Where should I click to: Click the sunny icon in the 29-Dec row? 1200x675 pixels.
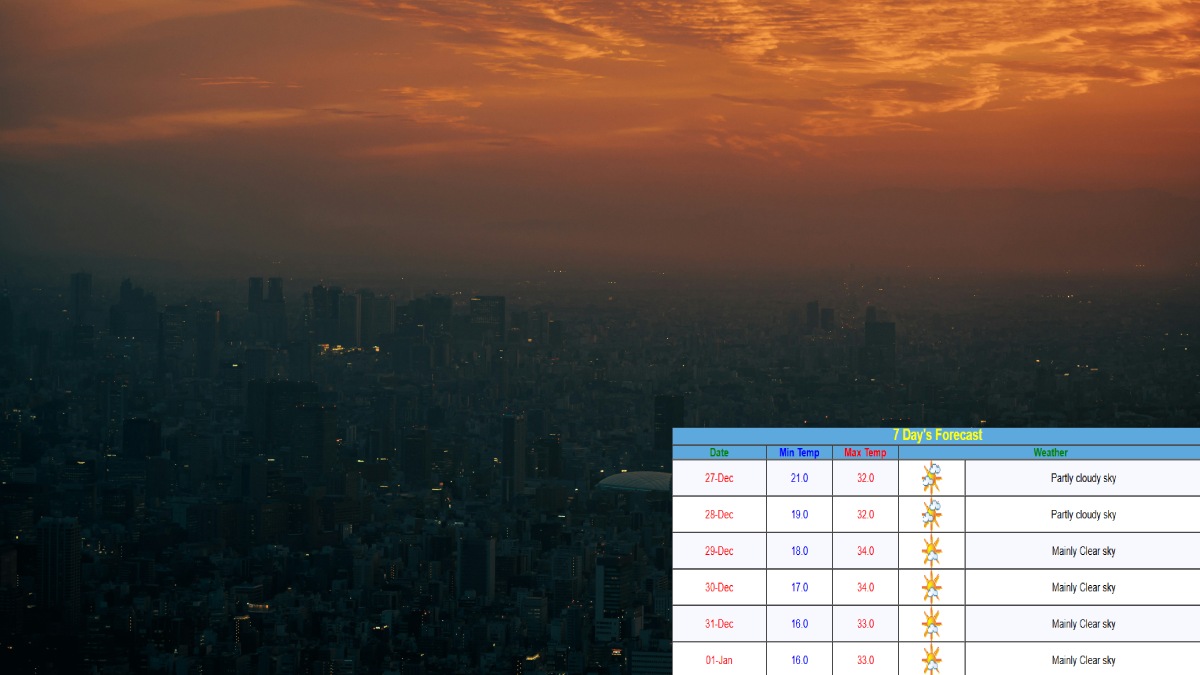pos(931,551)
